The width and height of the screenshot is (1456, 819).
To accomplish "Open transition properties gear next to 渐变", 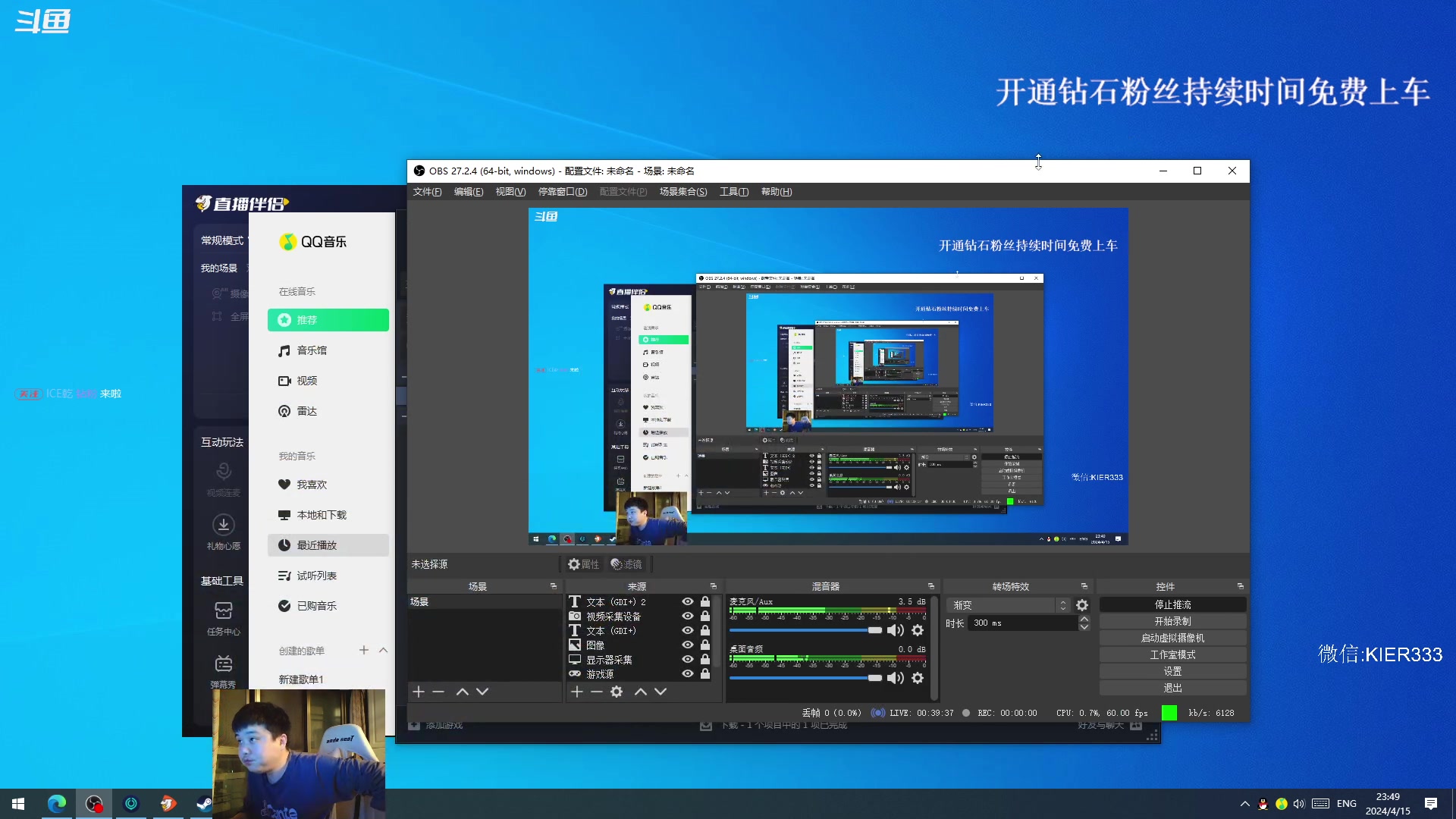I will 1082,605.
